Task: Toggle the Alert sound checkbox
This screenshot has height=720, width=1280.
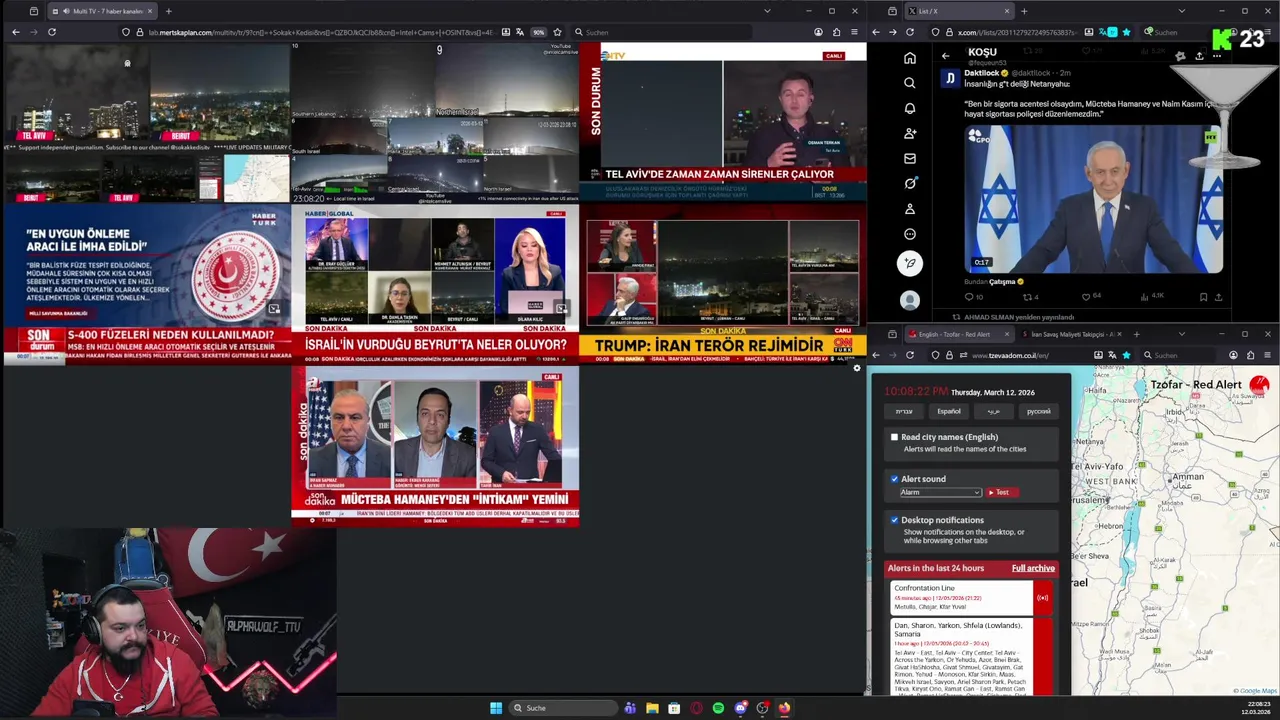Action: tap(894, 479)
